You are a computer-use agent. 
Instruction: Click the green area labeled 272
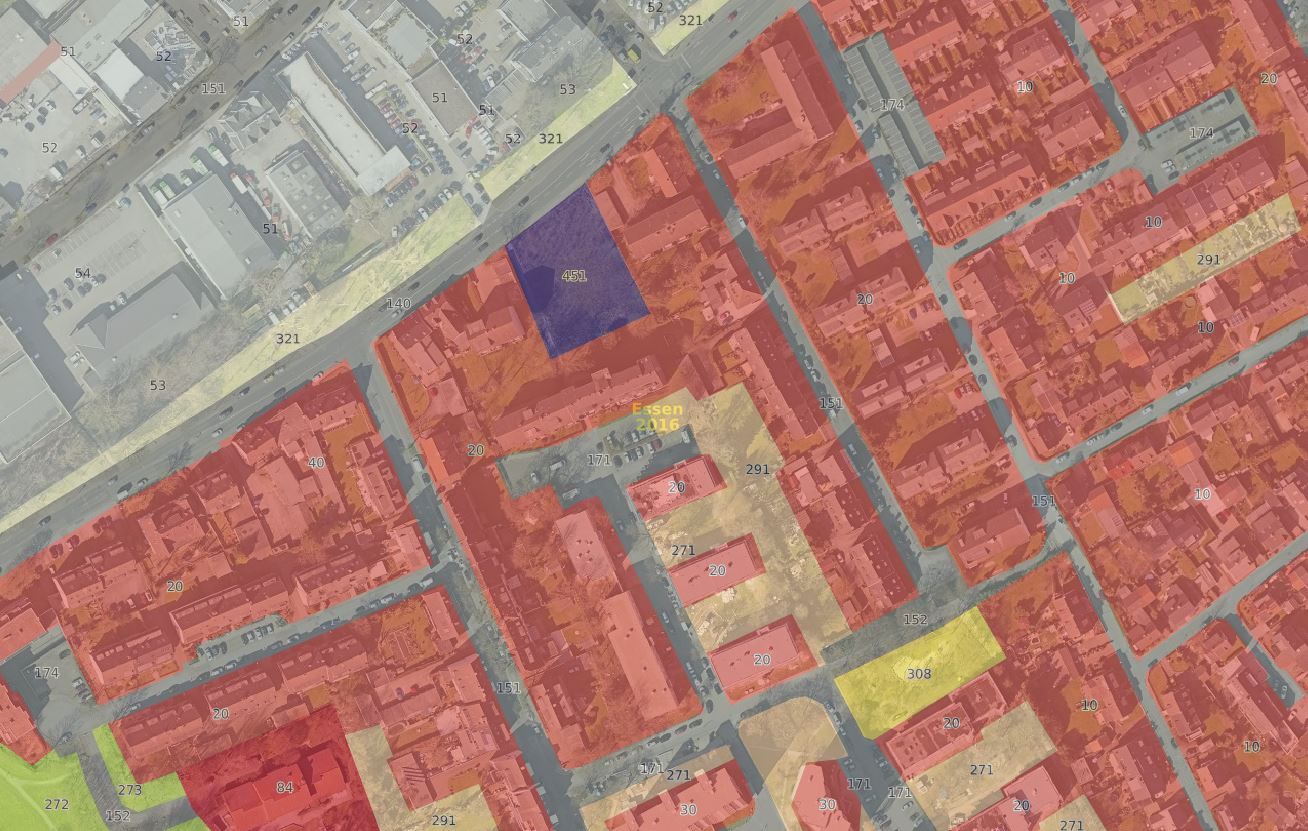(x=57, y=804)
